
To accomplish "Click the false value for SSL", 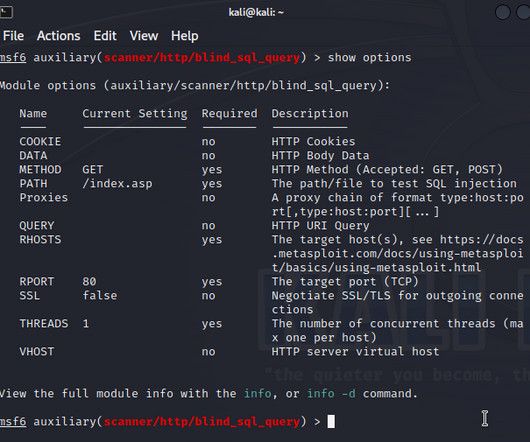I will coord(100,295).
